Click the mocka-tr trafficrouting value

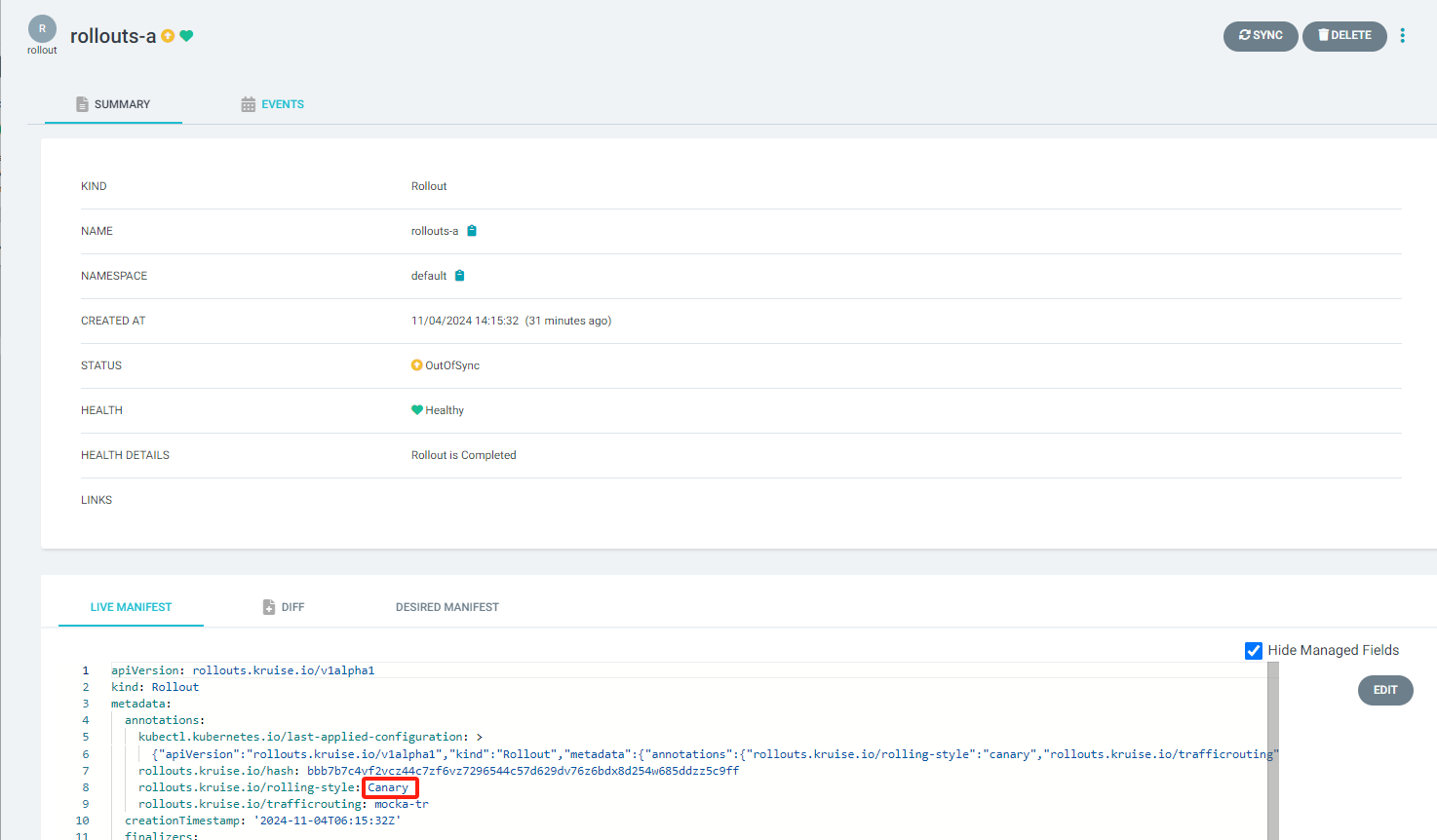[x=402, y=804]
